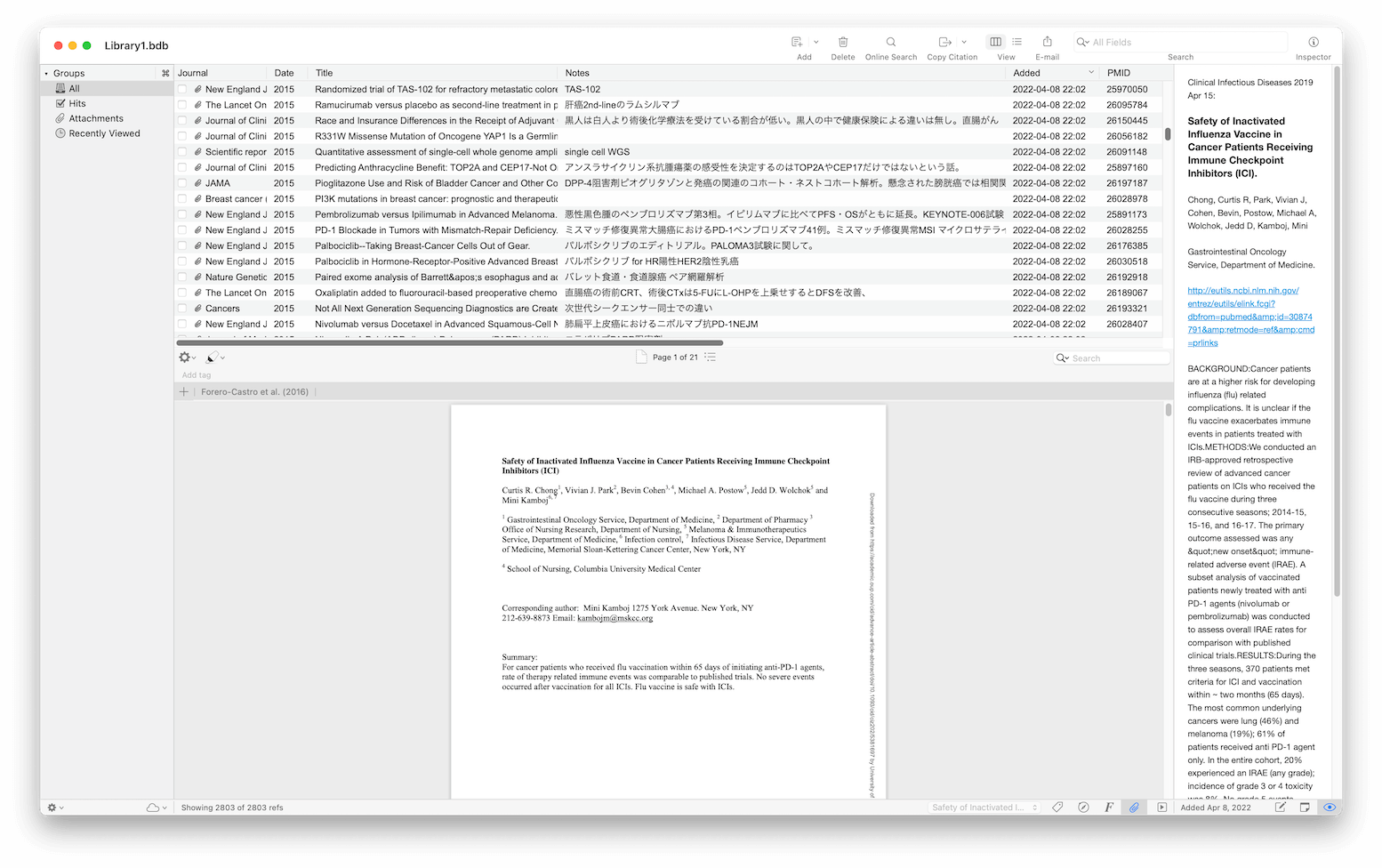Tick the checkbox for the Cancers row

(182, 309)
